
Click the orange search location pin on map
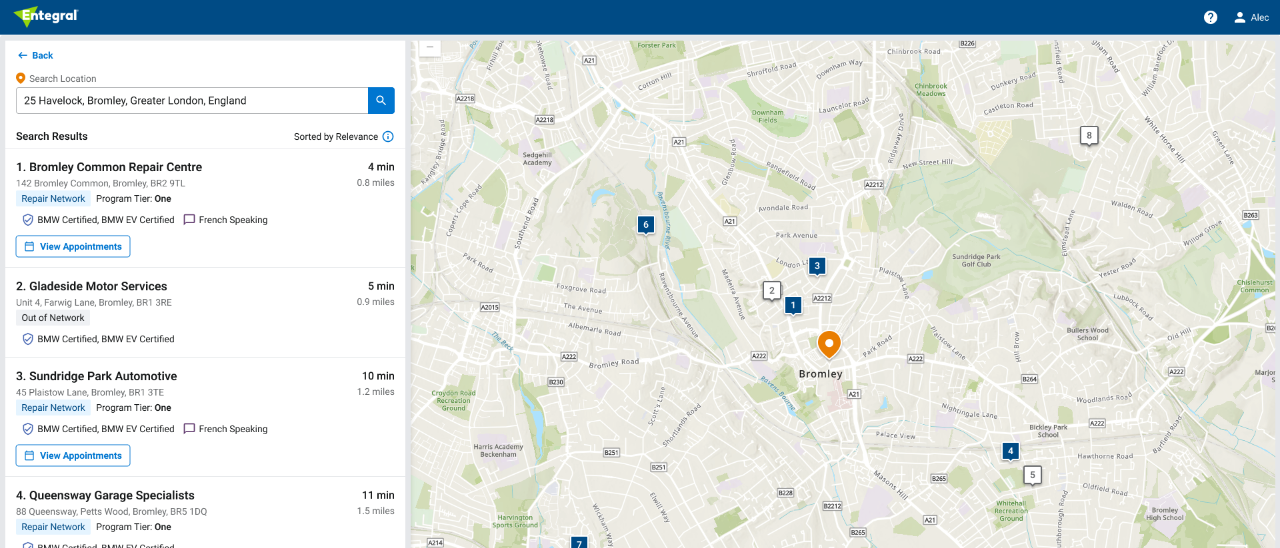click(x=829, y=344)
